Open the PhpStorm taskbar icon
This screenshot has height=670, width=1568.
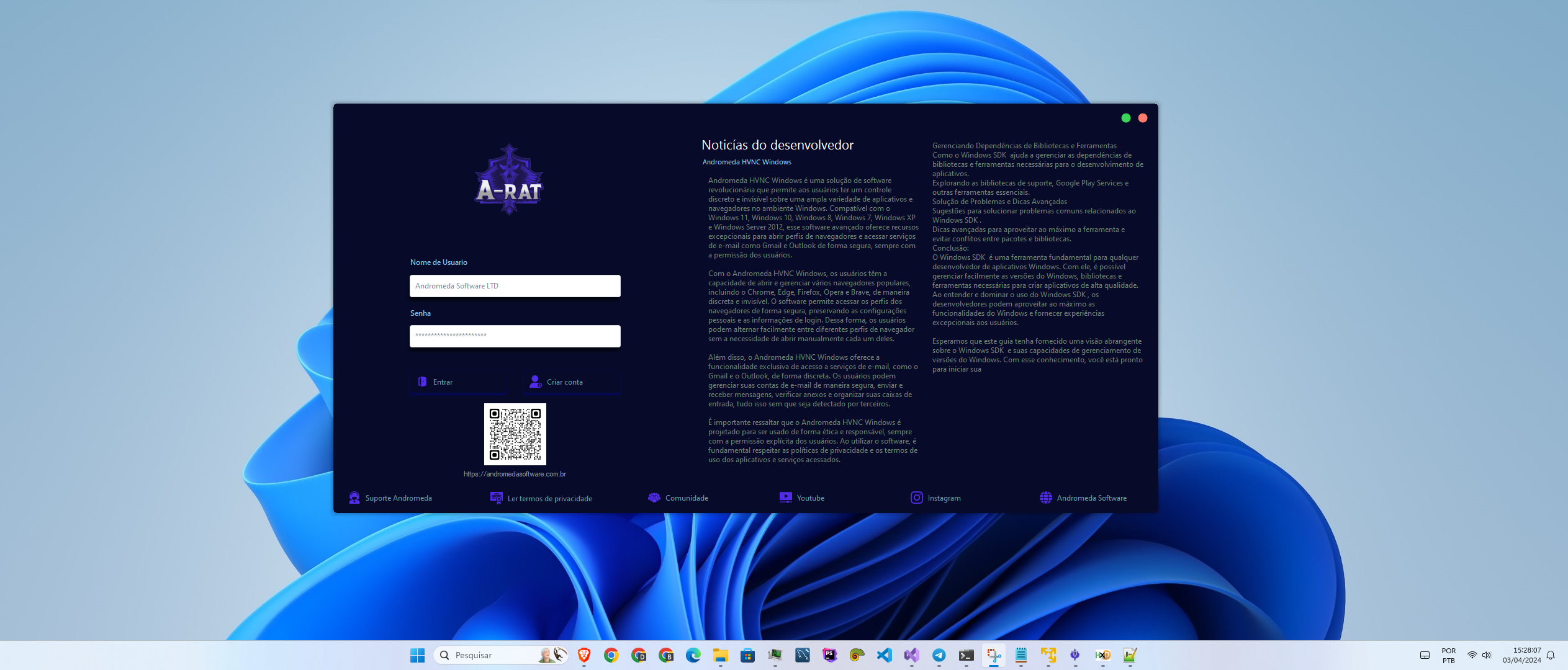(x=829, y=655)
